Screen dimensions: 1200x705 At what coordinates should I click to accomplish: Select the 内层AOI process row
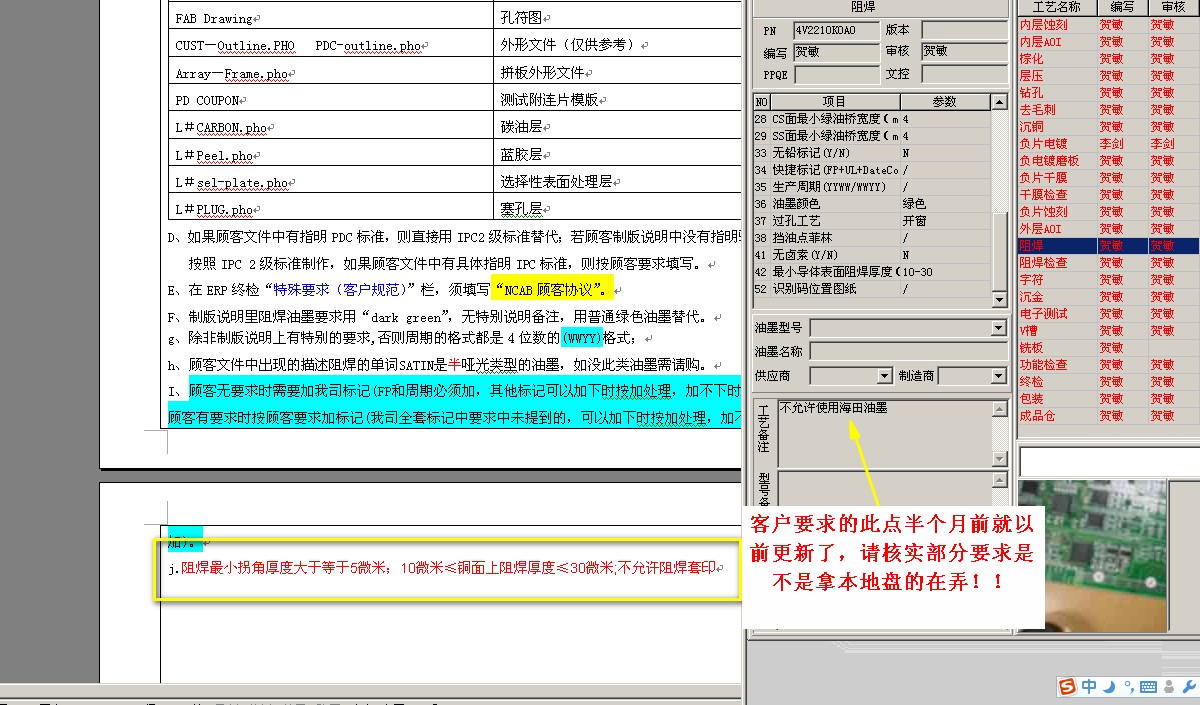pyautogui.click(x=1107, y=41)
